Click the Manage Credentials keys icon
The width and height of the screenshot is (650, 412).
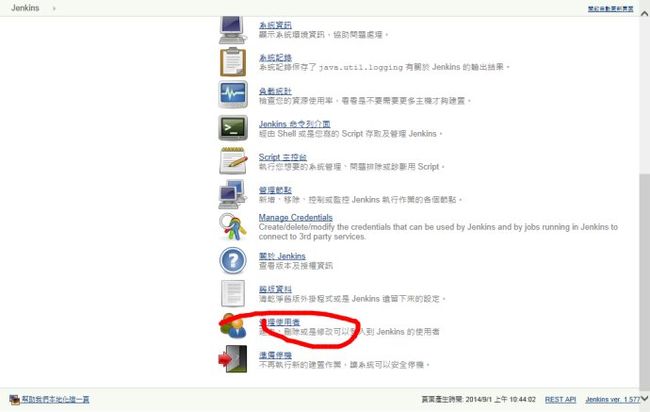233,226
